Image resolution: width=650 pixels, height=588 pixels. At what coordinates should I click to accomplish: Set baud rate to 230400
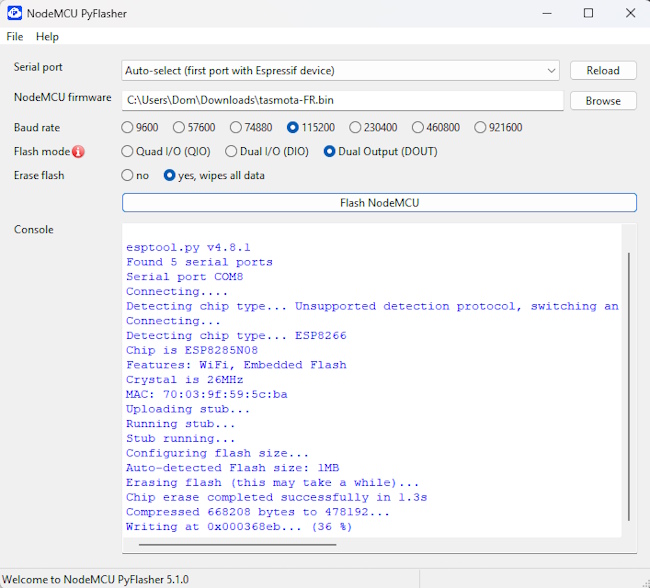(x=373, y=127)
